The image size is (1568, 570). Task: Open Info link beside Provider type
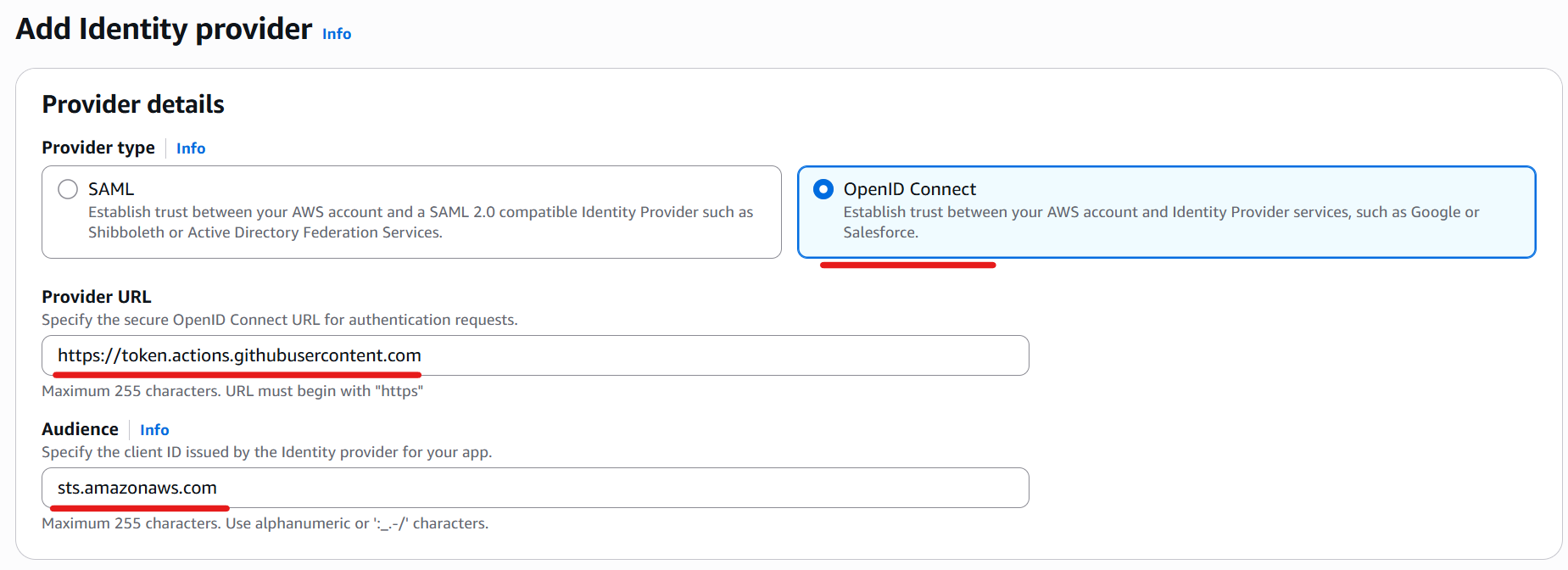tap(191, 148)
